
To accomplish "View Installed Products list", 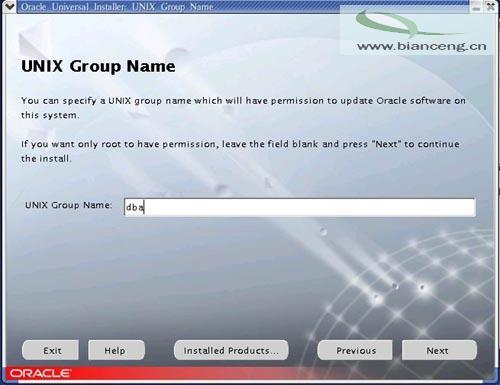I will point(231,350).
